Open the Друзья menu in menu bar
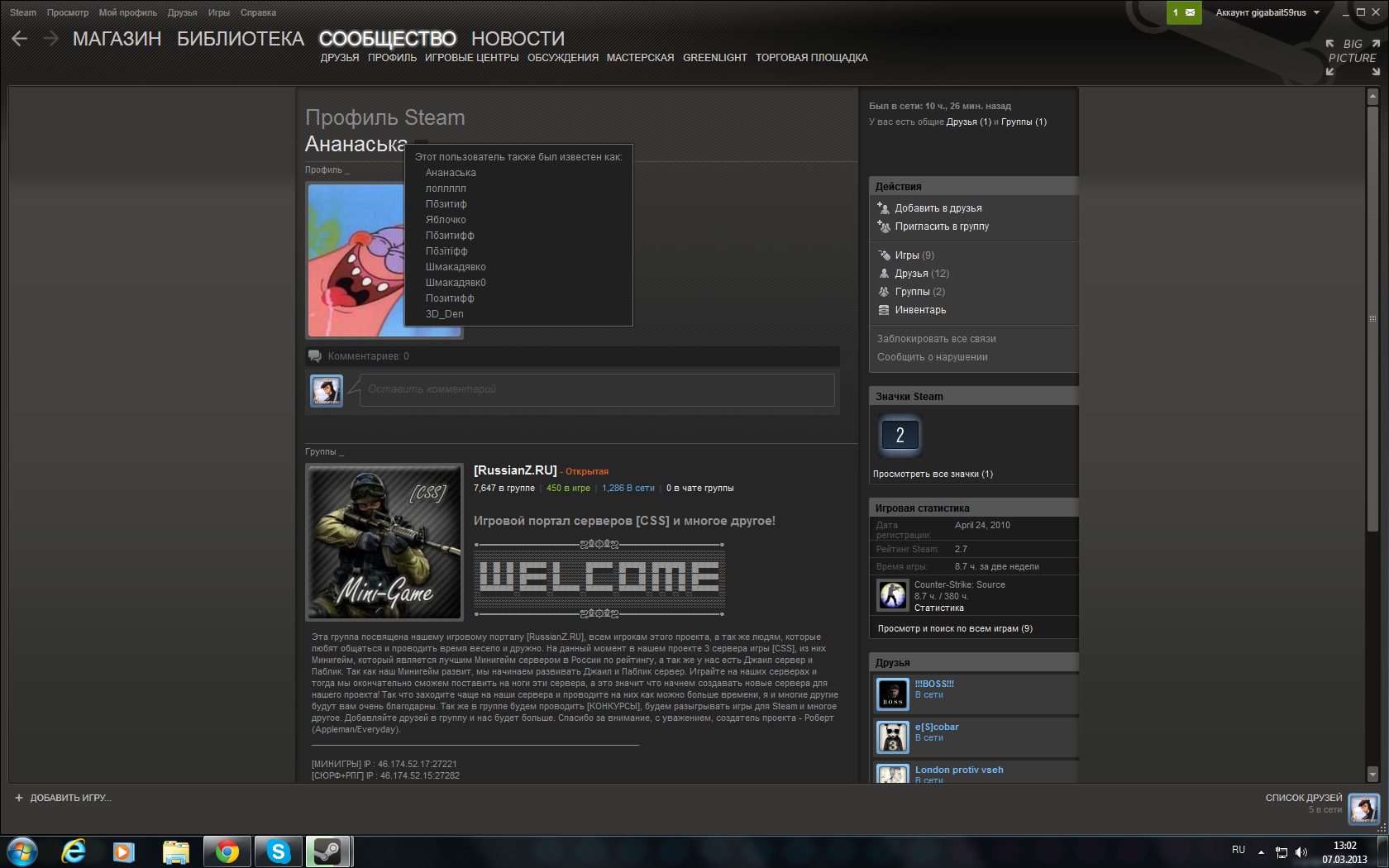This screenshot has width=1389, height=868. pyautogui.click(x=183, y=12)
